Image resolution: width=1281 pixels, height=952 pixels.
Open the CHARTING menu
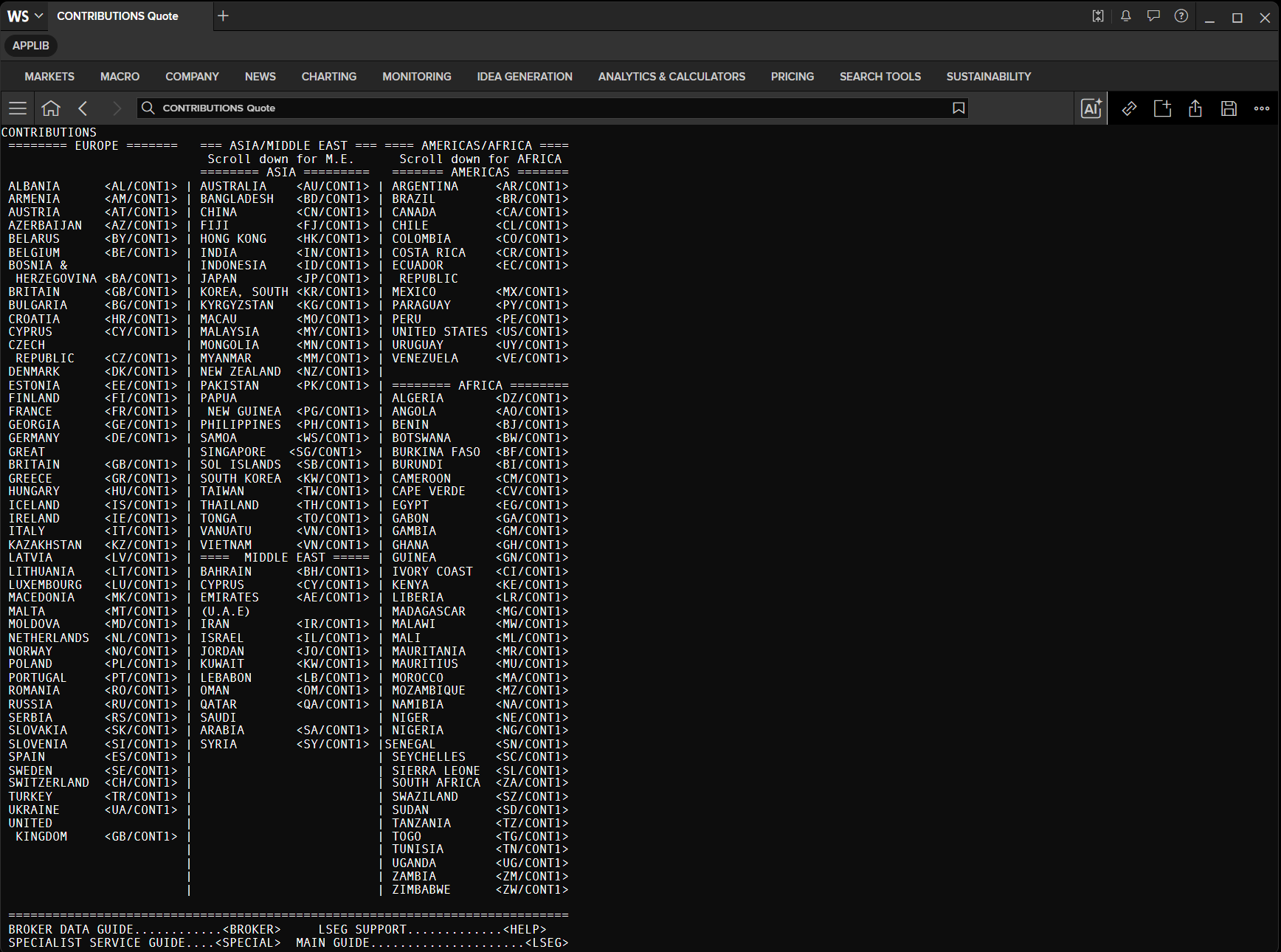329,77
